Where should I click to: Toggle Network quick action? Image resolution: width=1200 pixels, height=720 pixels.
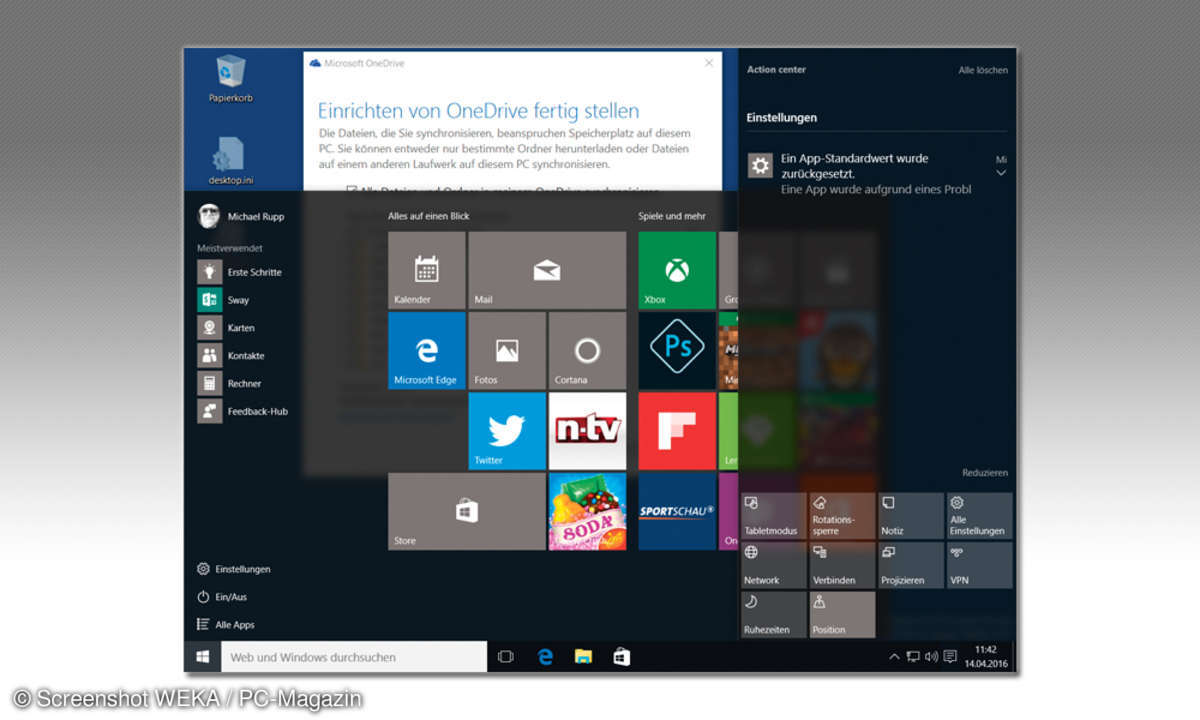click(773, 565)
